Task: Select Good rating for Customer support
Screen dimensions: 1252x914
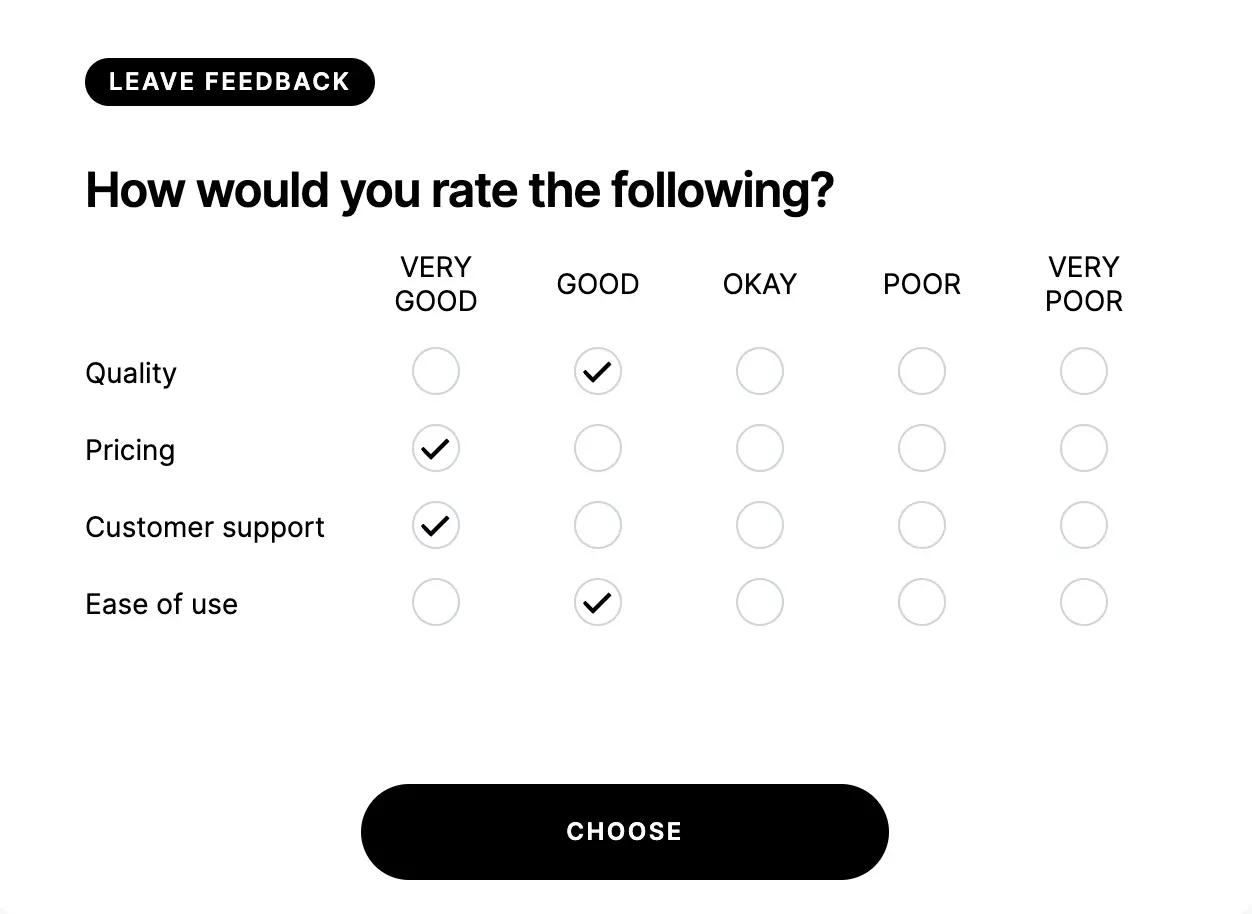Action: point(598,525)
